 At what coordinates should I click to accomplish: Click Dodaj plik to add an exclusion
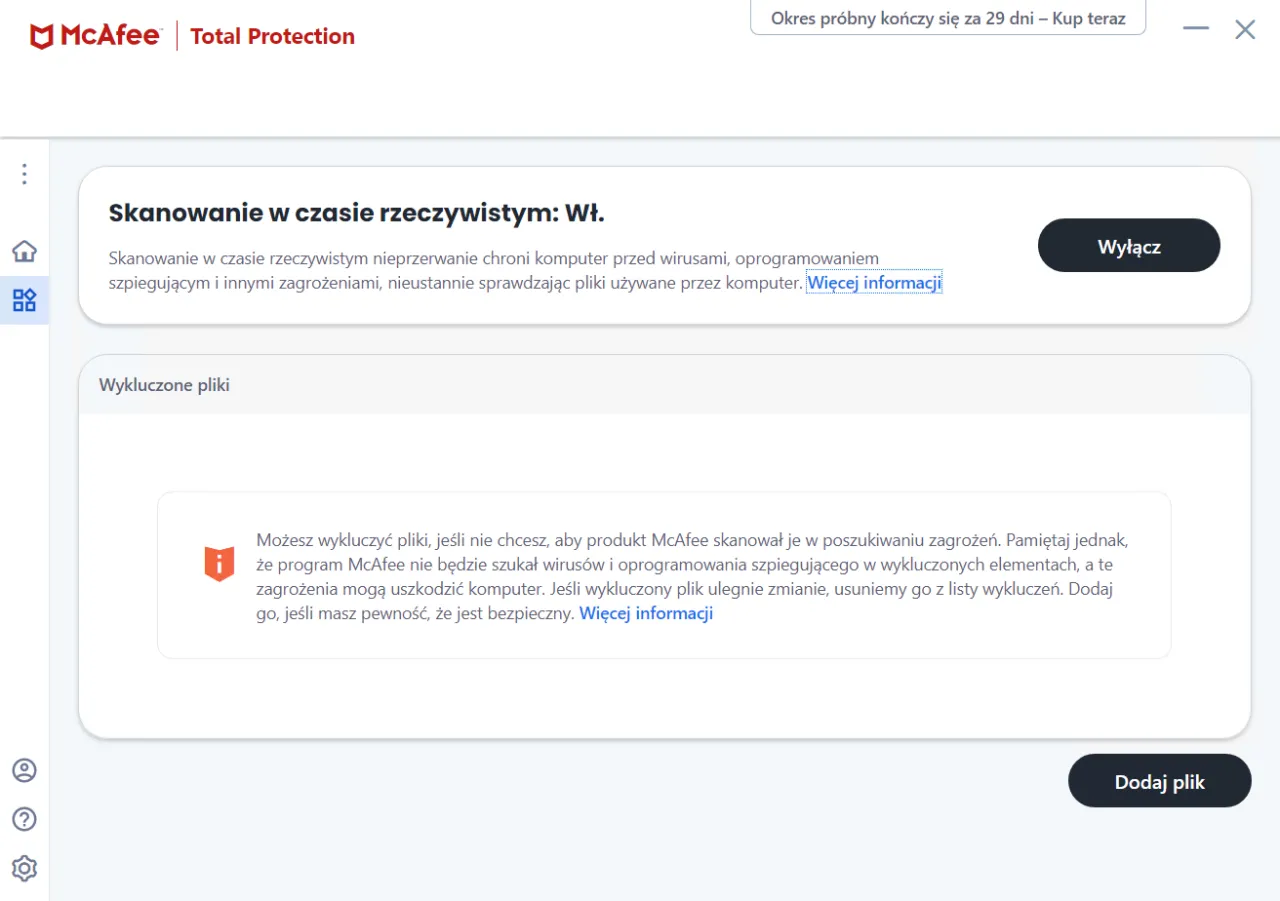click(1159, 781)
